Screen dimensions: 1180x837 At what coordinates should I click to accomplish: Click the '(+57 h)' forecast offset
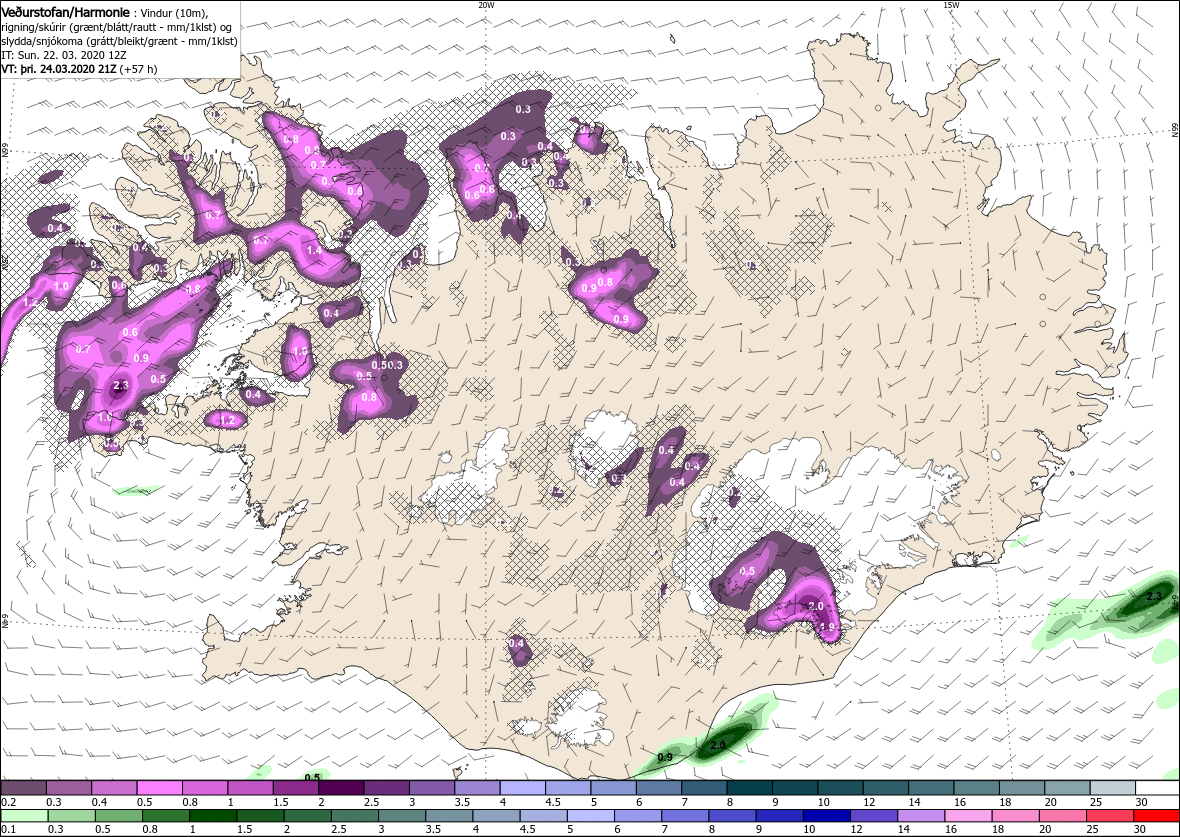[138, 69]
